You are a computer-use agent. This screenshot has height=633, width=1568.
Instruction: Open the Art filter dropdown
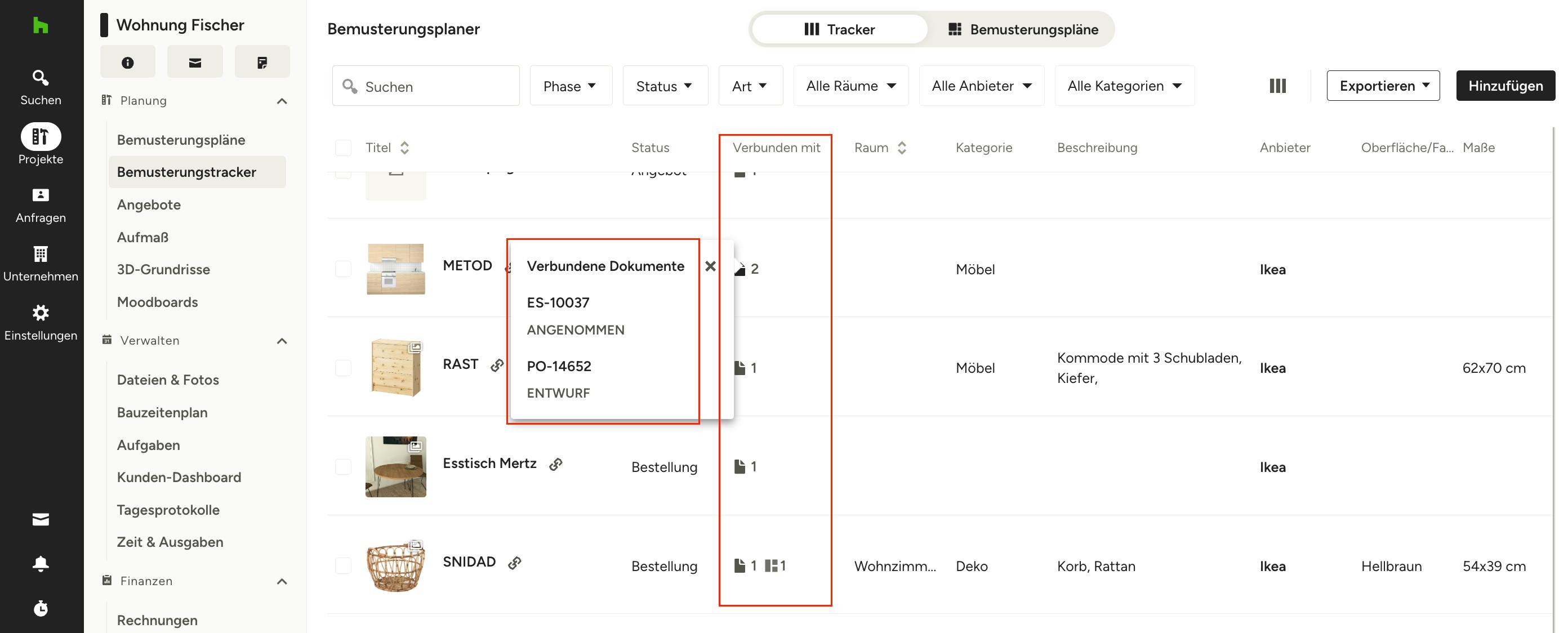[x=751, y=86]
